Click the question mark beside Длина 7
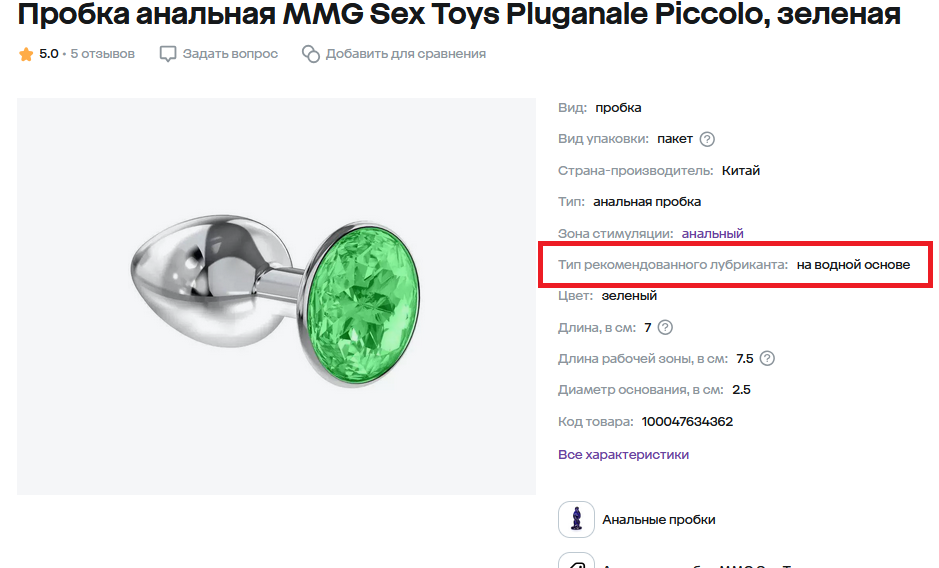939x568 pixels. coord(666,327)
